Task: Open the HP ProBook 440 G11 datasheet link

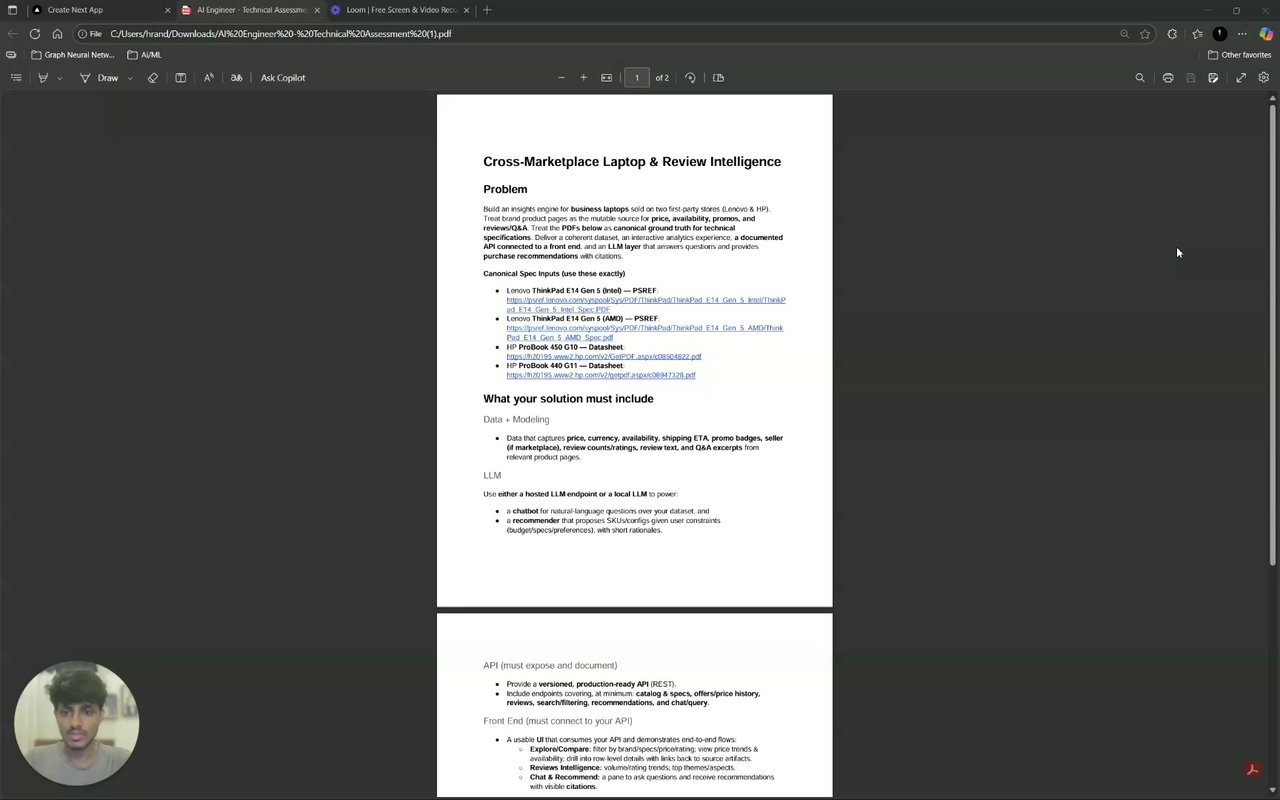Action: pyautogui.click(x=601, y=375)
